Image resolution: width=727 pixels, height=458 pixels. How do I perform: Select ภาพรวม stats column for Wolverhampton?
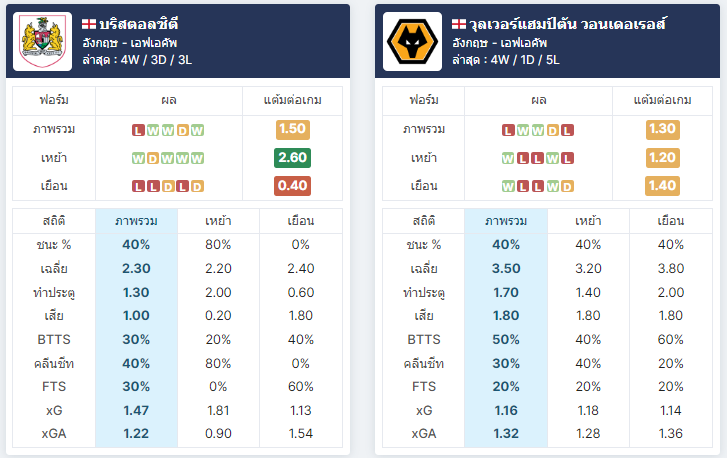pos(506,221)
